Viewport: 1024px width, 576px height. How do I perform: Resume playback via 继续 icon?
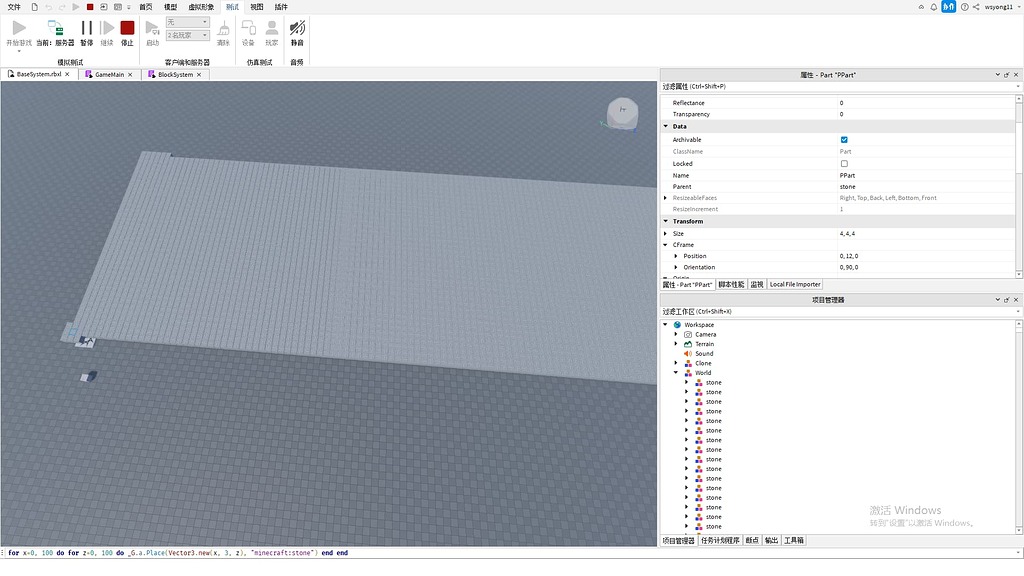106,28
